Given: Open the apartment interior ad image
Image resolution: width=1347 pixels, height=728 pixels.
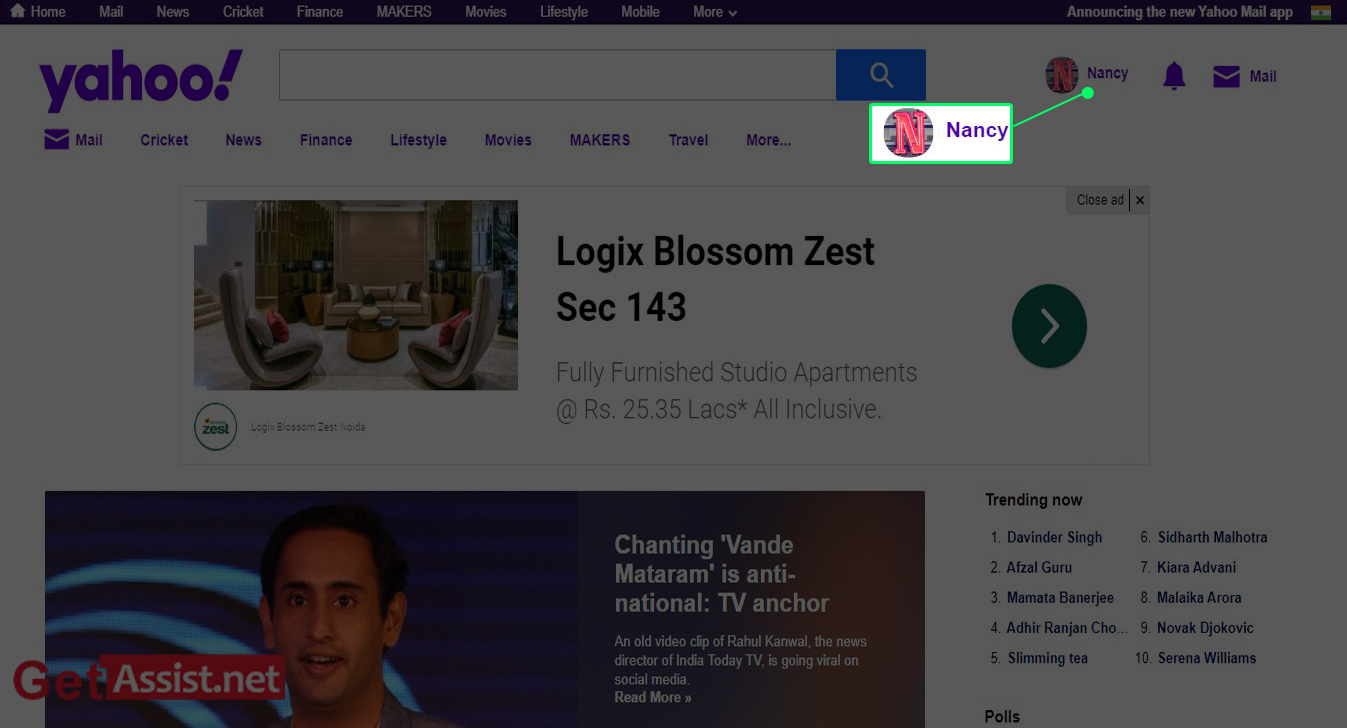Looking at the screenshot, I should click(x=356, y=295).
